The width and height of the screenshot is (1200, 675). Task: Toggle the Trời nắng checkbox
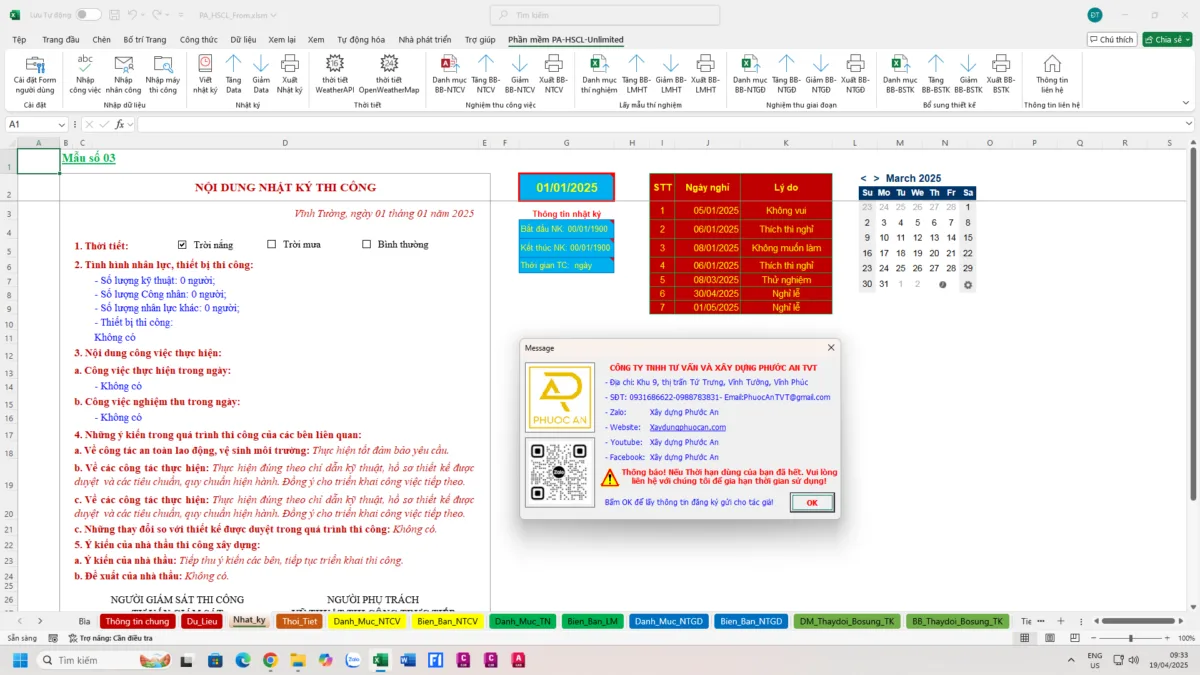click(x=182, y=244)
